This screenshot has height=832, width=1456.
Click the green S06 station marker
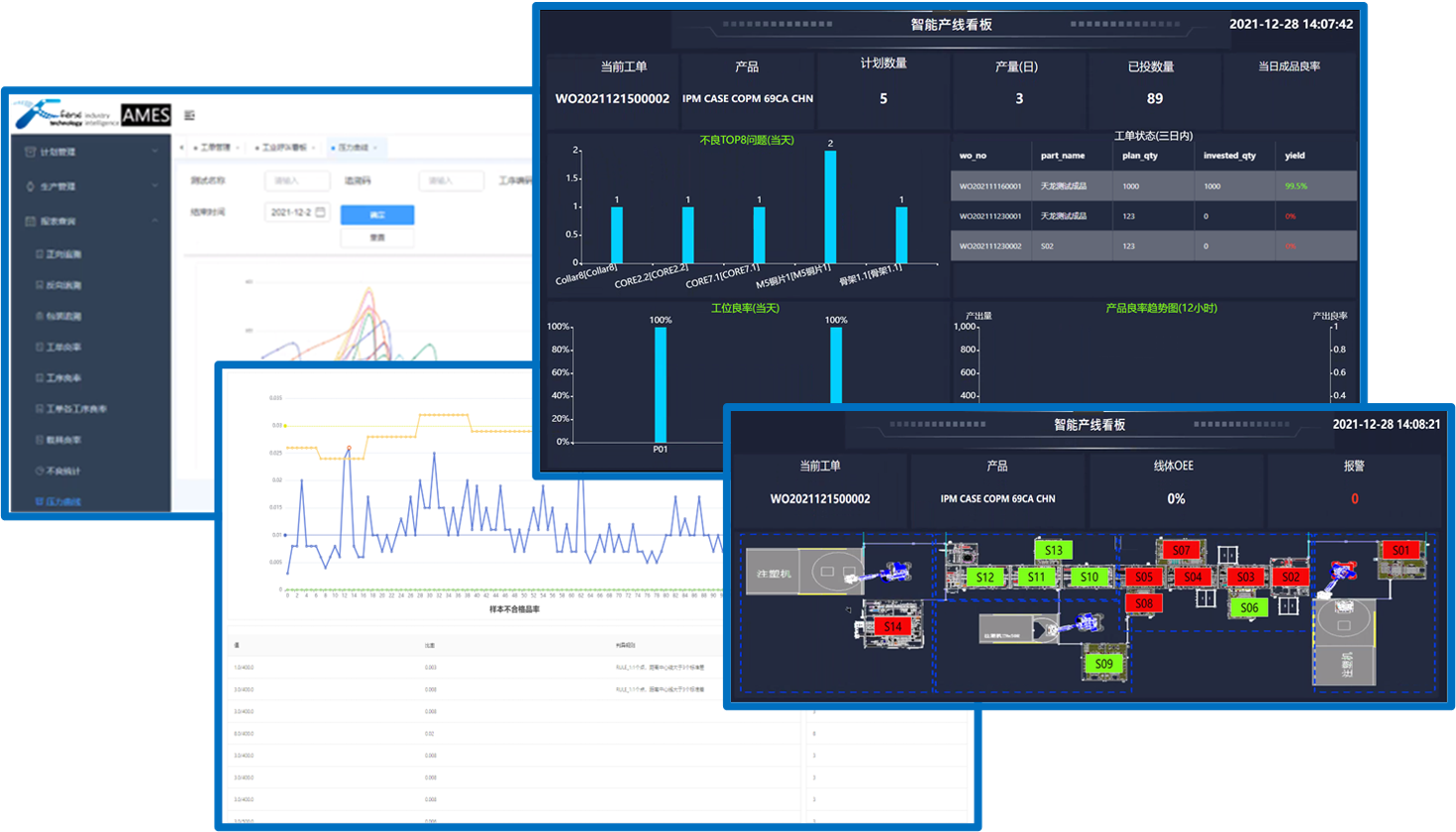[1249, 607]
